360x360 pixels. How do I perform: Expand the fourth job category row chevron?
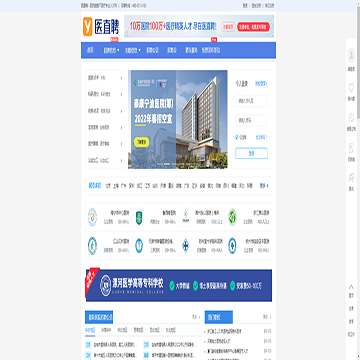coord(121,127)
